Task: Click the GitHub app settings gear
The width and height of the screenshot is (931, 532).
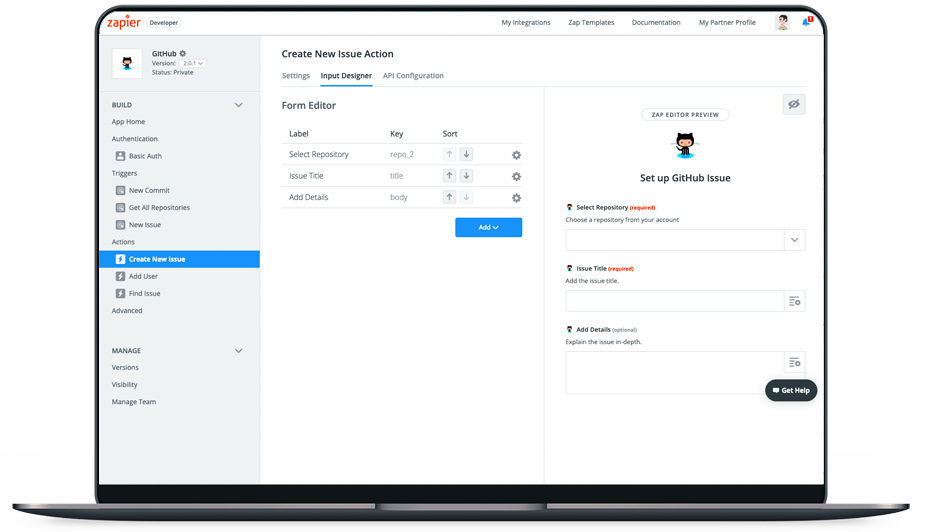Action: click(x=183, y=53)
